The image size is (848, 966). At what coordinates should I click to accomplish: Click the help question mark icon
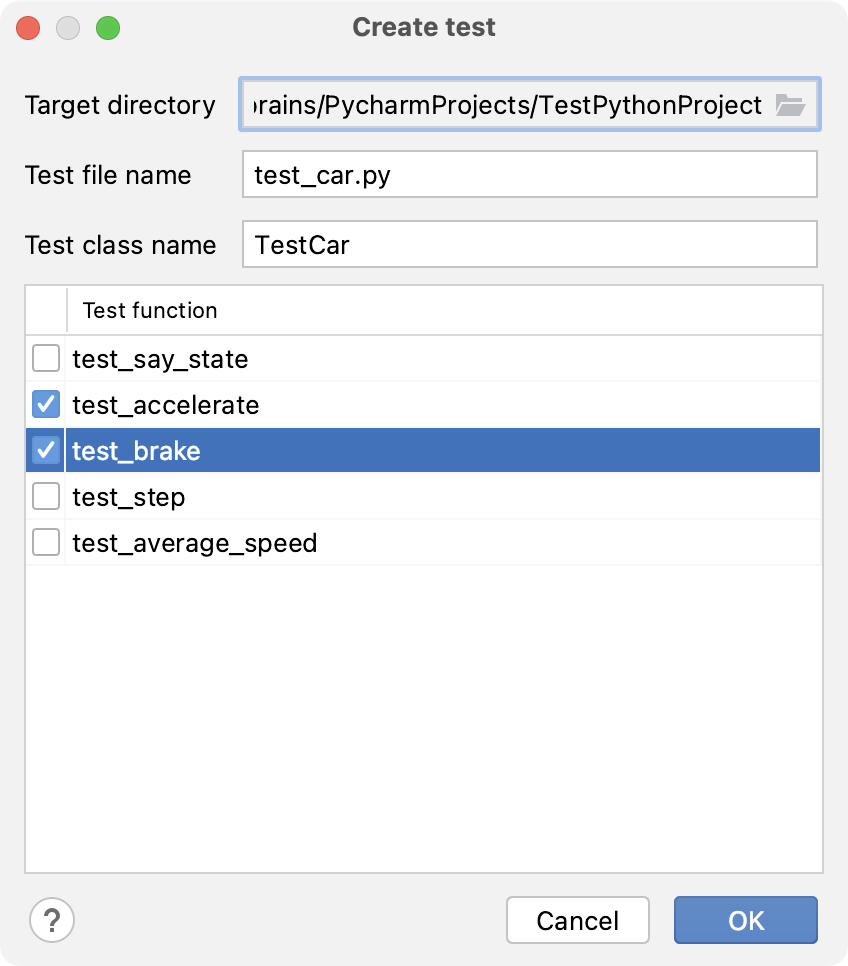(x=53, y=920)
